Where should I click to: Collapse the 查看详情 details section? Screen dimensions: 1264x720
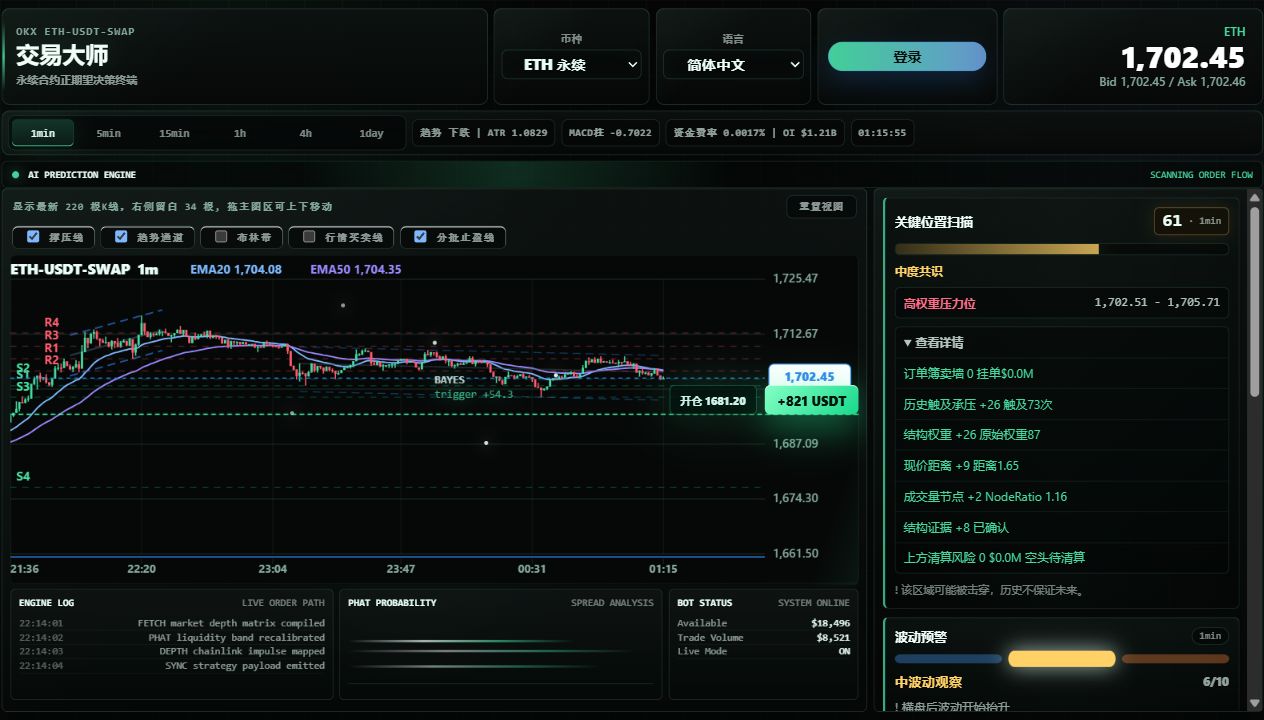[x=933, y=342]
